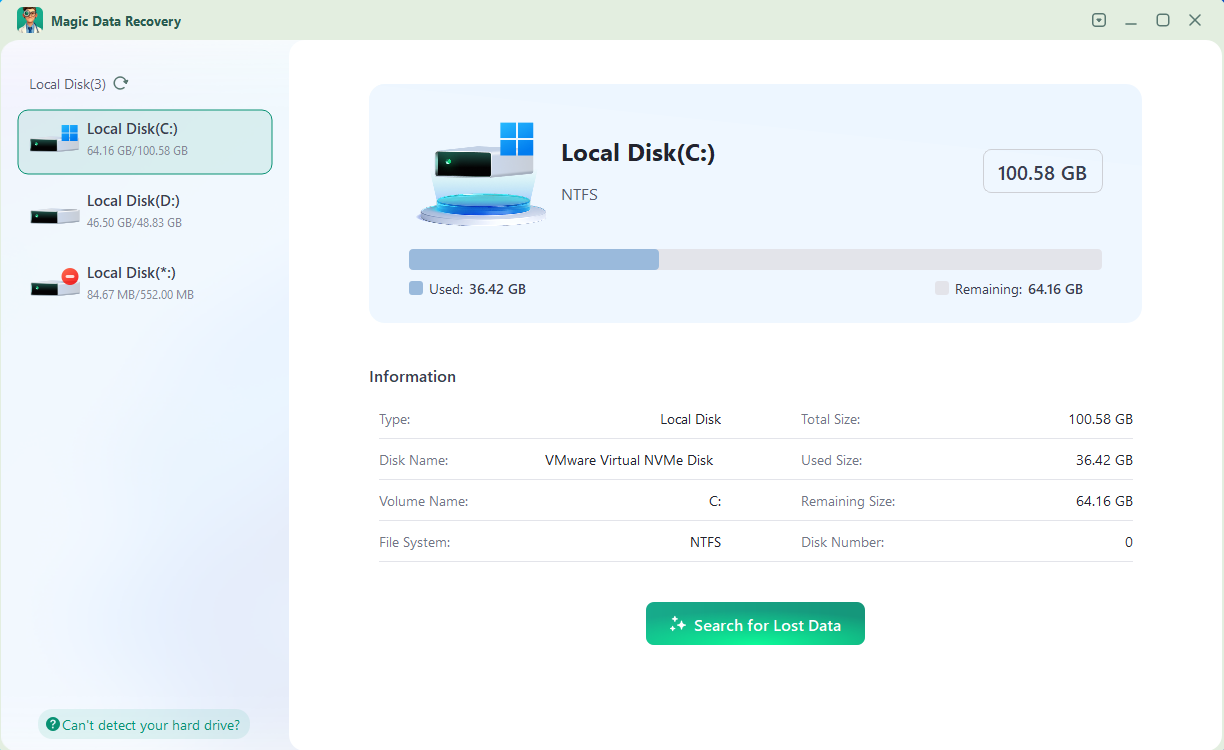
Task: Close the Magic Data Recovery window
Action: tap(1195, 20)
